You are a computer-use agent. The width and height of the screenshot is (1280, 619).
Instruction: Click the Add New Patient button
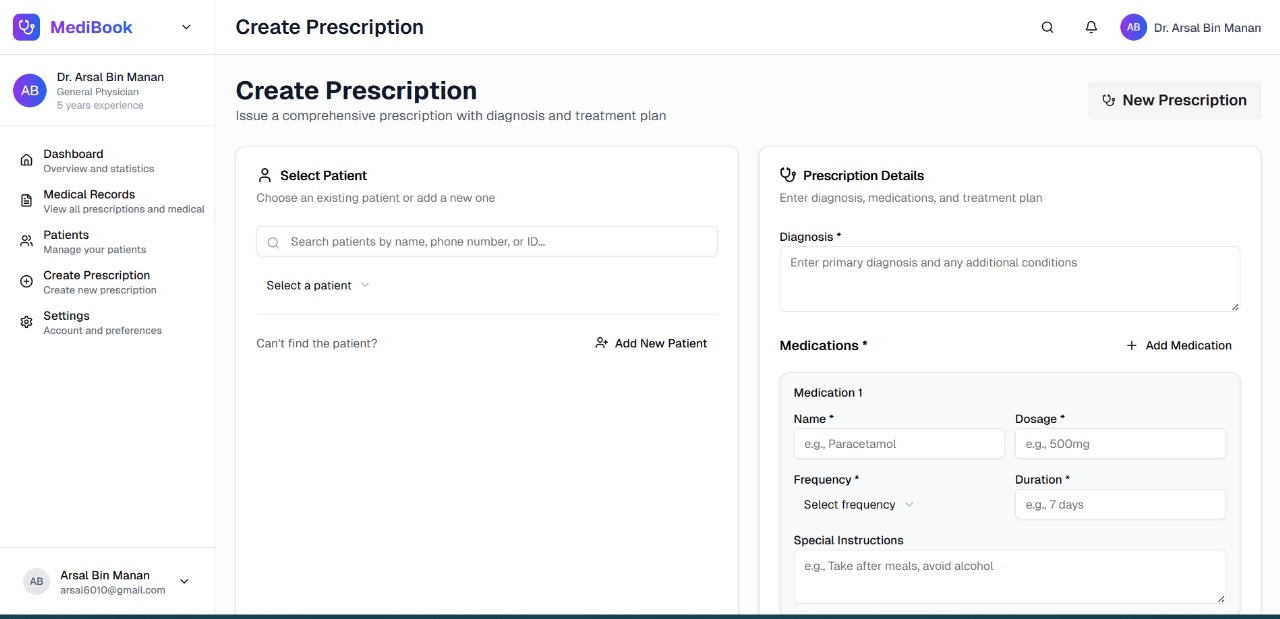[x=651, y=343]
